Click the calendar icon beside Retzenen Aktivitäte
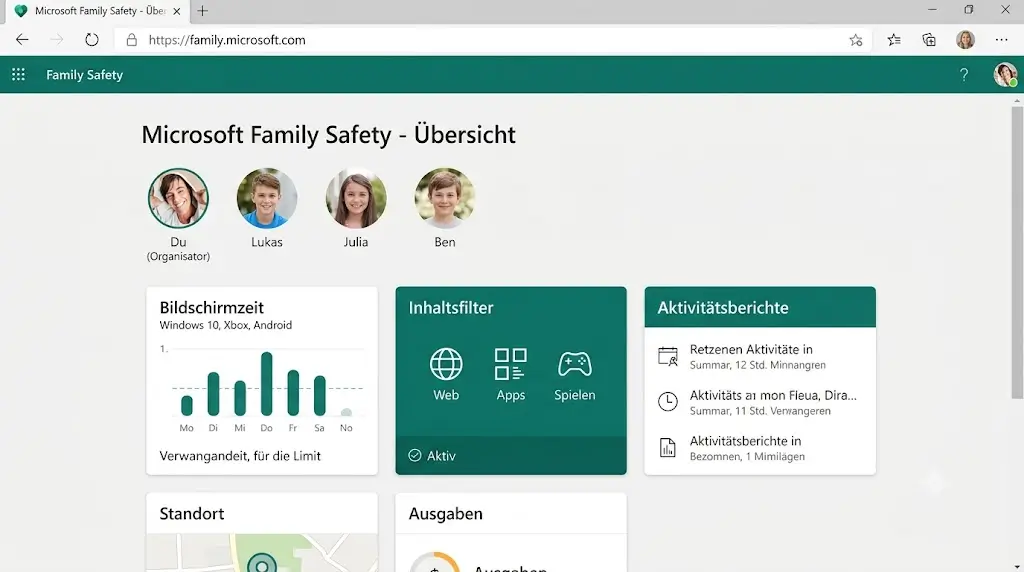This screenshot has height=572, width=1024. click(x=667, y=357)
